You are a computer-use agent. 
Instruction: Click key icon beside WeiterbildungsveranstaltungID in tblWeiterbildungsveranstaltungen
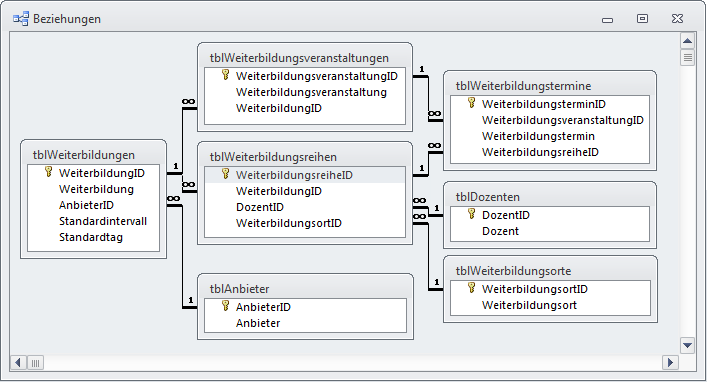[x=225, y=75]
